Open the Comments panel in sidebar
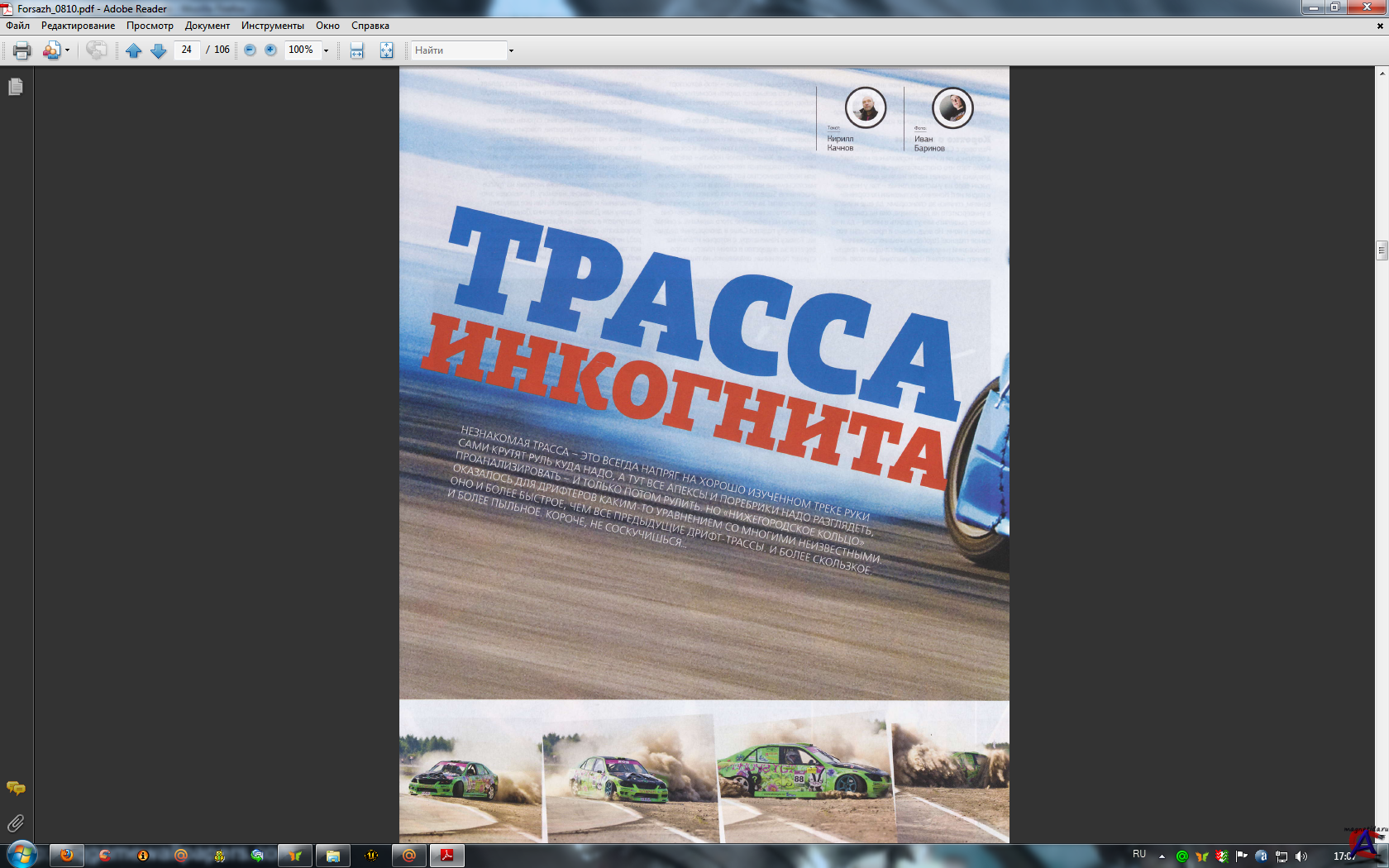The image size is (1389, 868). [15, 788]
